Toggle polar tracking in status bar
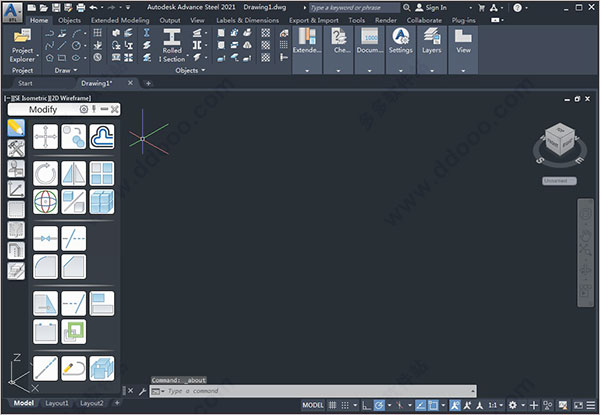The image size is (600, 415). 379,405
